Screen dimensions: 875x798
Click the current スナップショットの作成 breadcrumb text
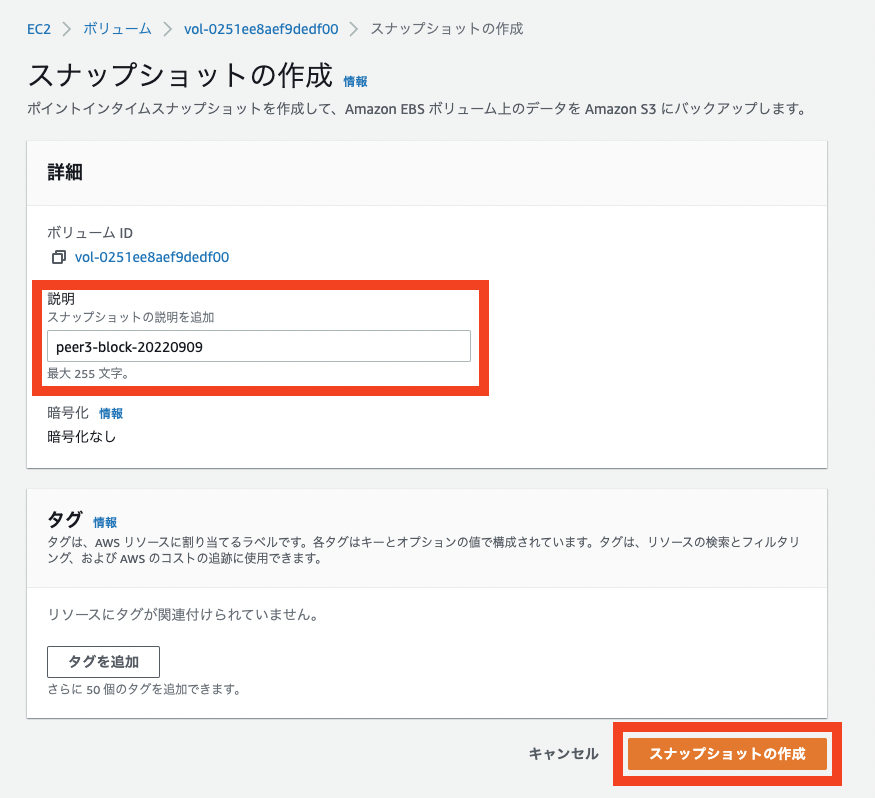pyautogui.click(x=447, y=29)
